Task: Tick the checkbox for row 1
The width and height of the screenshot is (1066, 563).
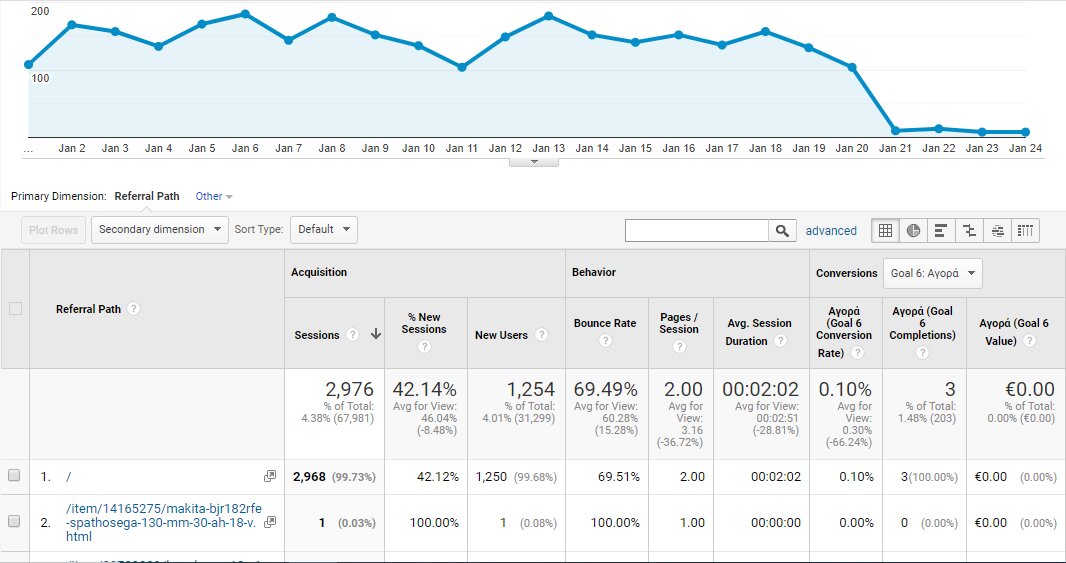Action: [14, 476]
